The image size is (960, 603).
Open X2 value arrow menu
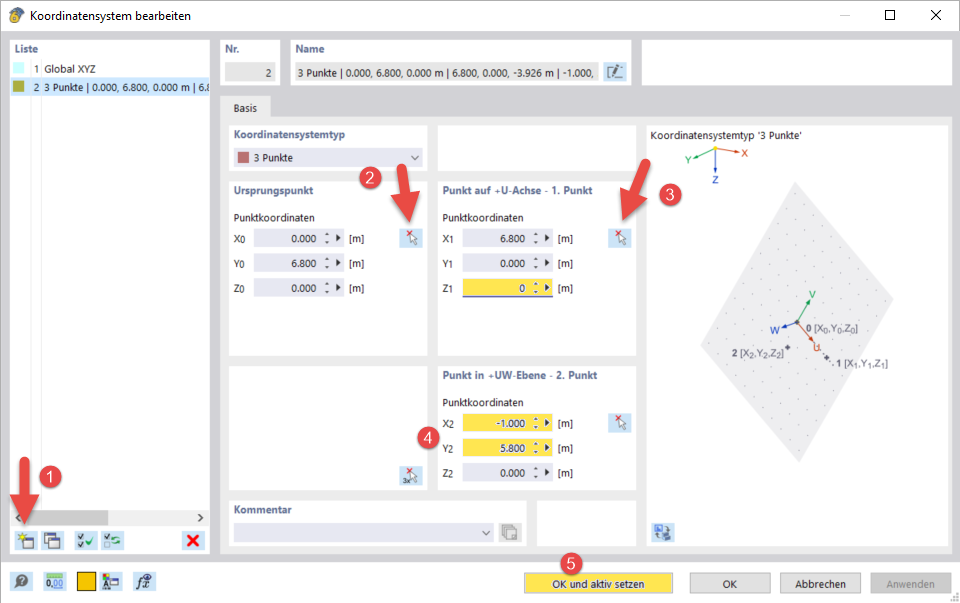coord(547,423)
